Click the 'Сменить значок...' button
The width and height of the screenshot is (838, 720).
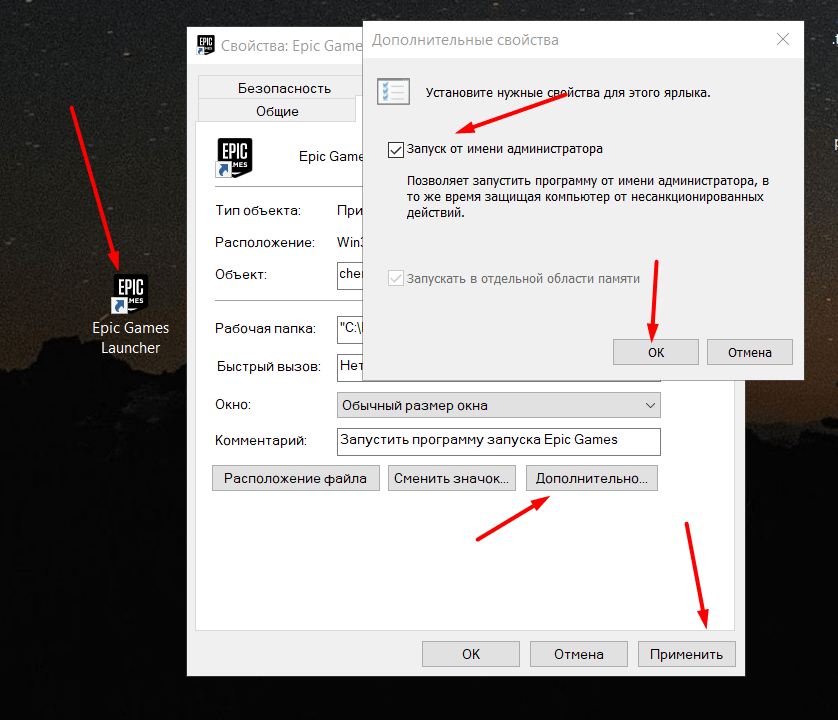(452, 478)
